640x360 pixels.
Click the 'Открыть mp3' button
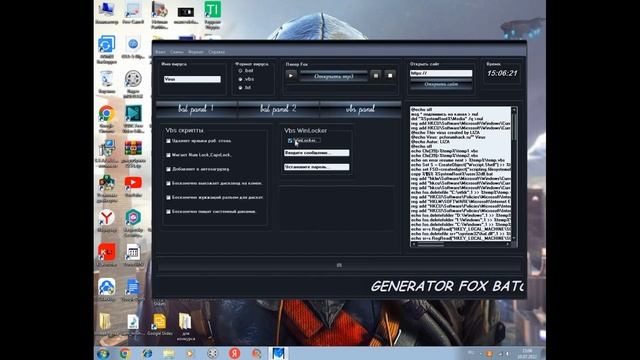(x=333, y=76)
